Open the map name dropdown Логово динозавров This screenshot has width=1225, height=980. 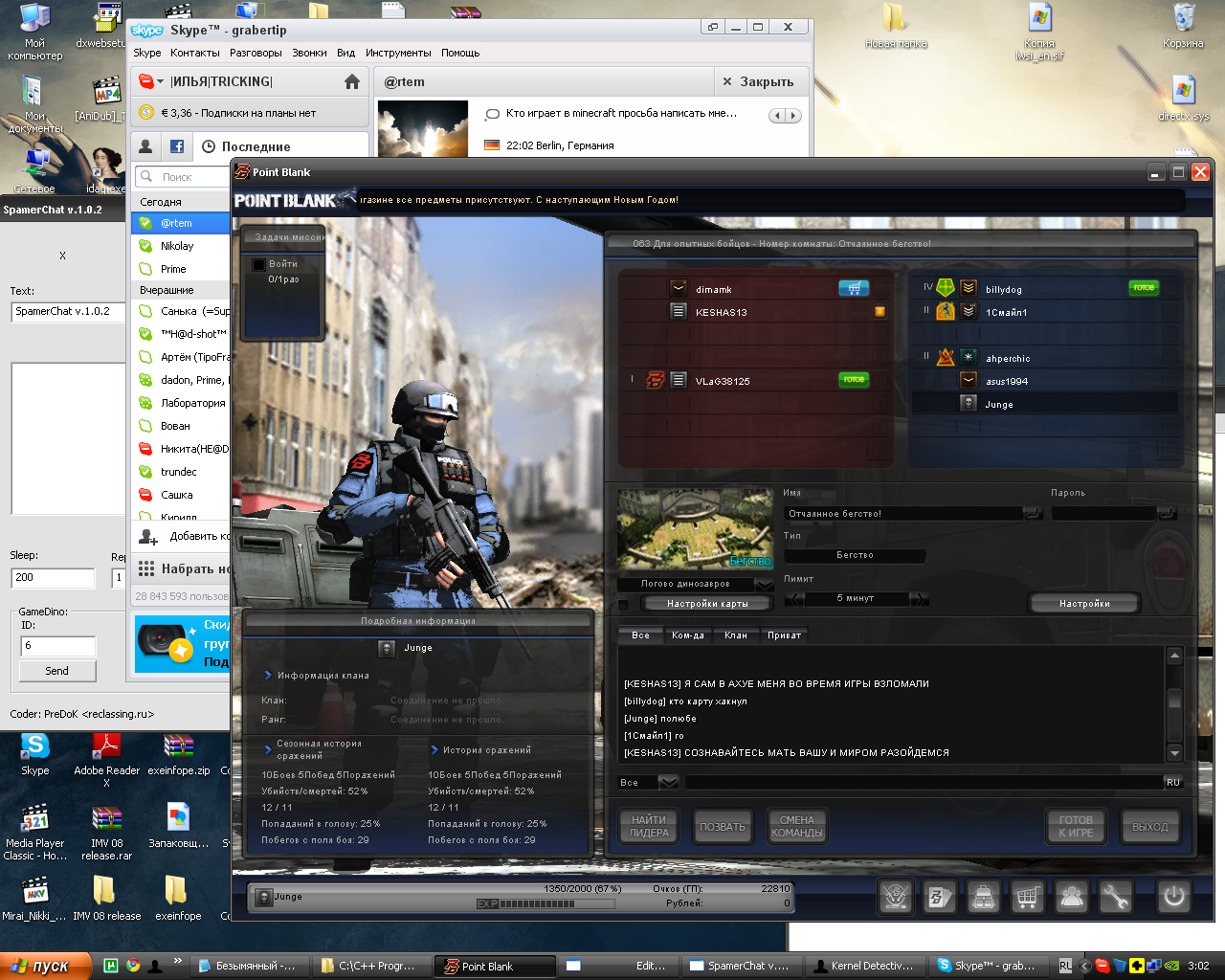(x=765, y=584)
